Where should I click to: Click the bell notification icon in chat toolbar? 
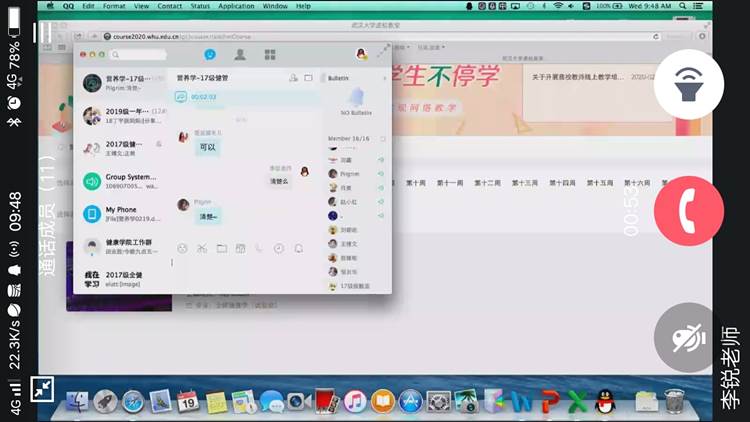(298, 248)
